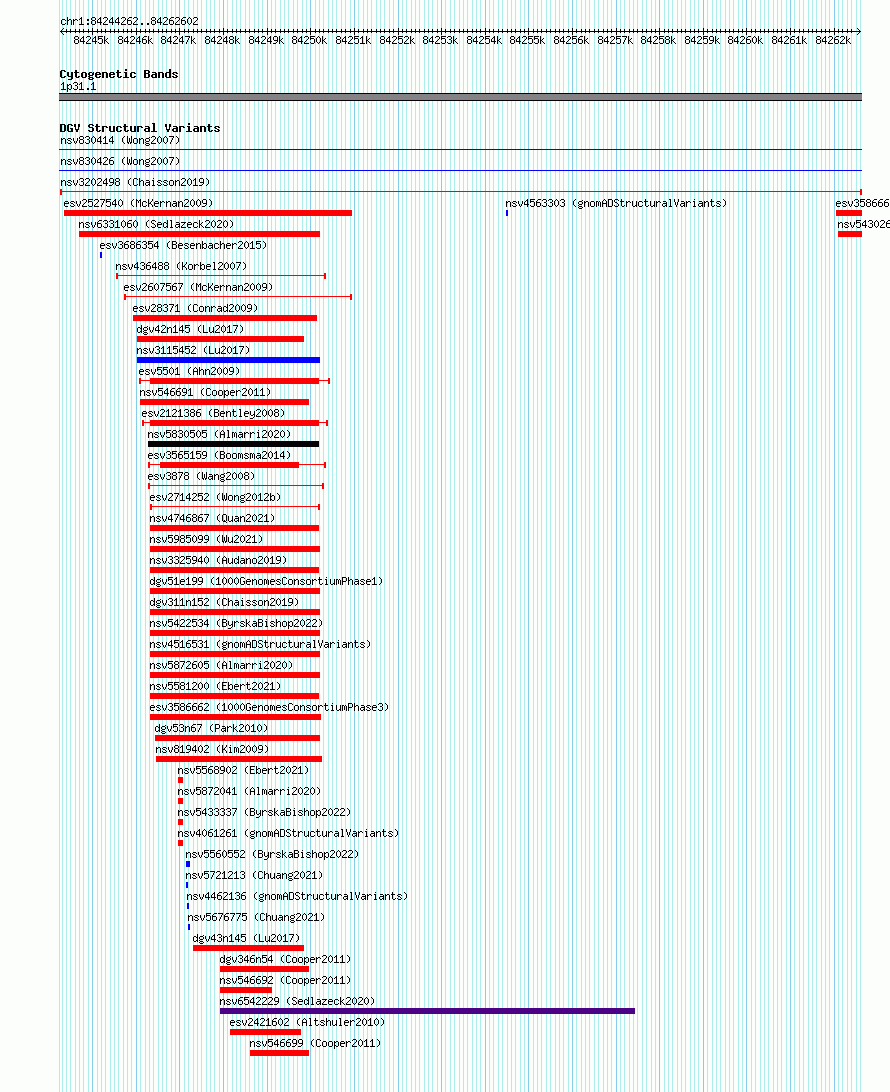
Task: Select dgv53n67 (Park2010) label
Action: 211,728
